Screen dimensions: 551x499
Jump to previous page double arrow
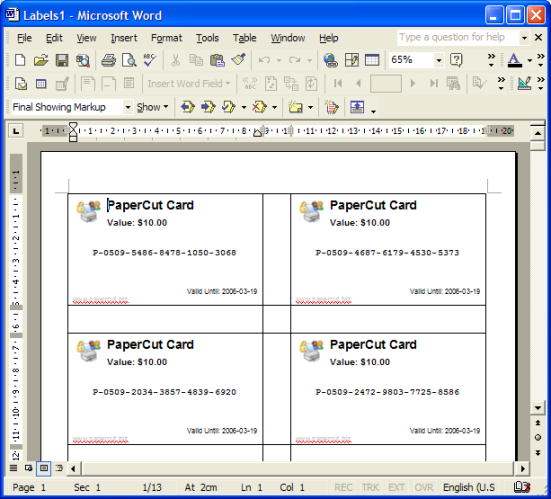coord(538,423)
